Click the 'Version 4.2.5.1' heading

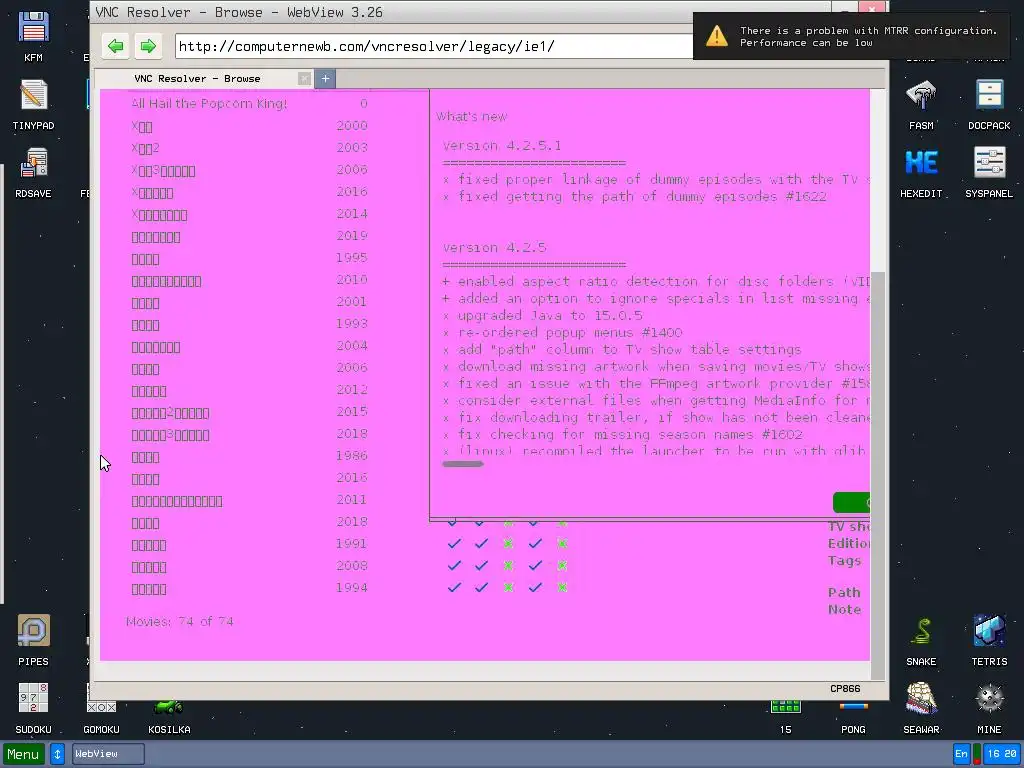[502, 146]
